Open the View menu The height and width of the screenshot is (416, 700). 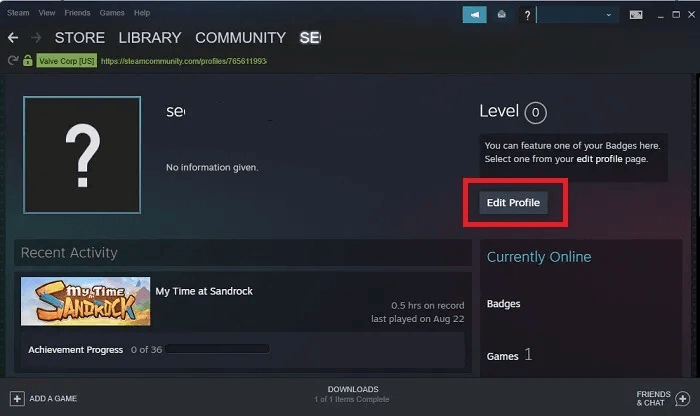tap(47, 13)
